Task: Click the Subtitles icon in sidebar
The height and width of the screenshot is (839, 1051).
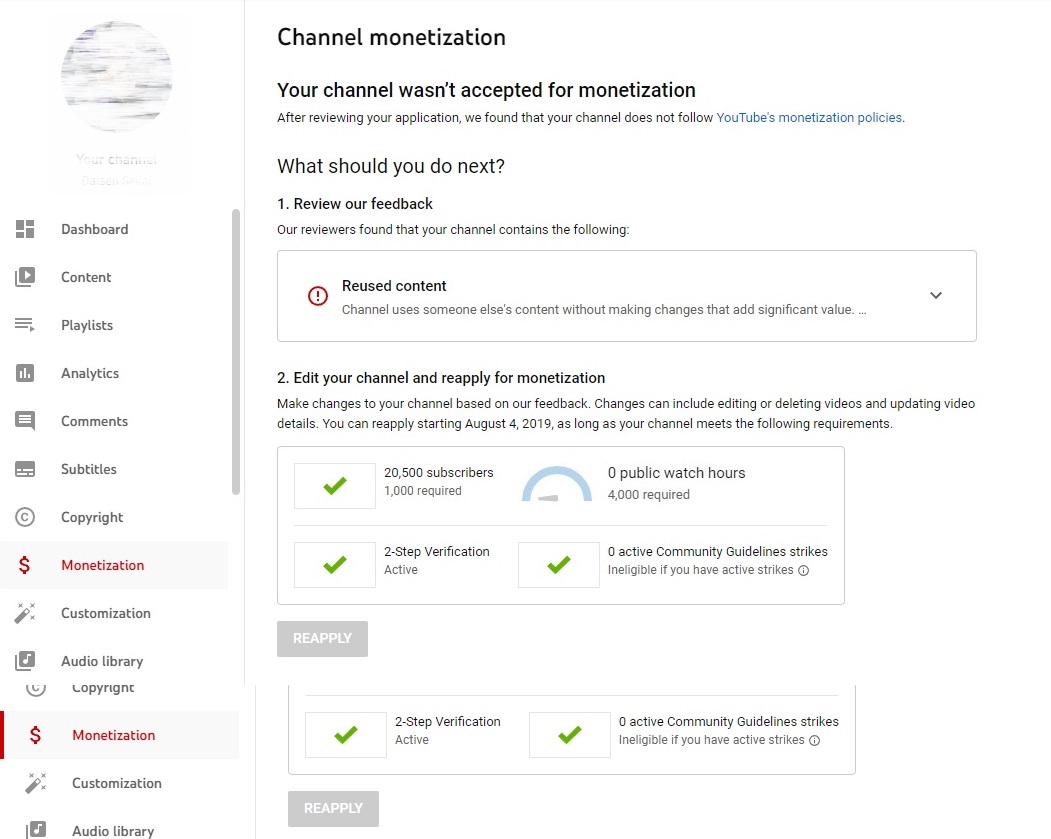Action: click(25, 469)
